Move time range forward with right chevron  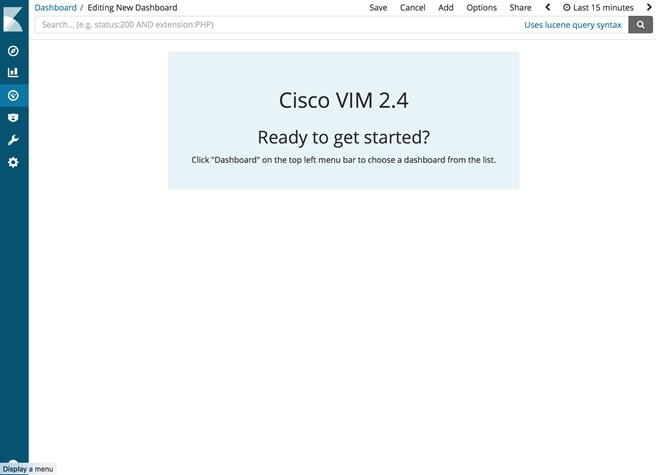pyautogui.click(x=649, y=7)
